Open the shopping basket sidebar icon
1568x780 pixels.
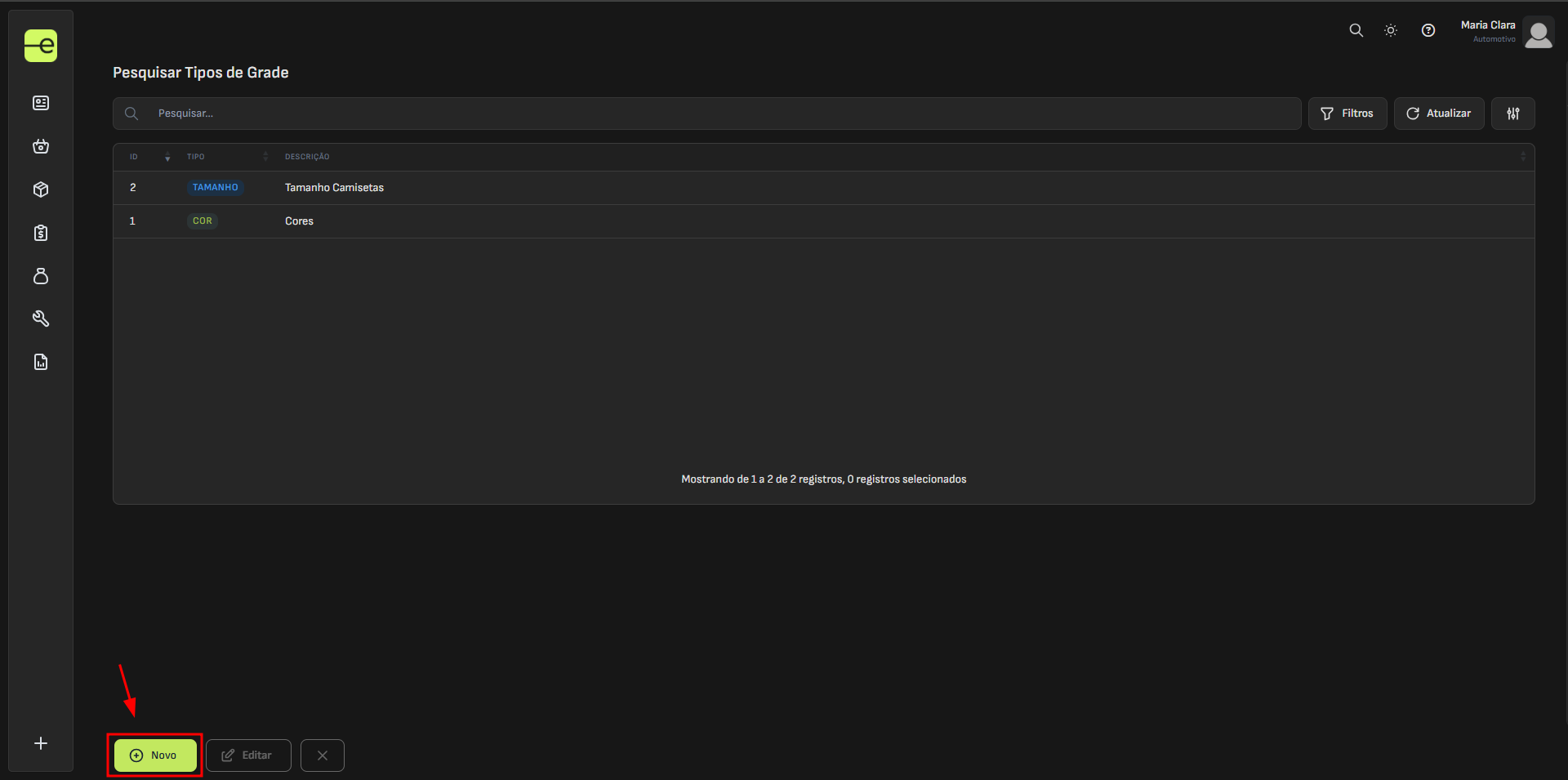[x=41, y=146]
